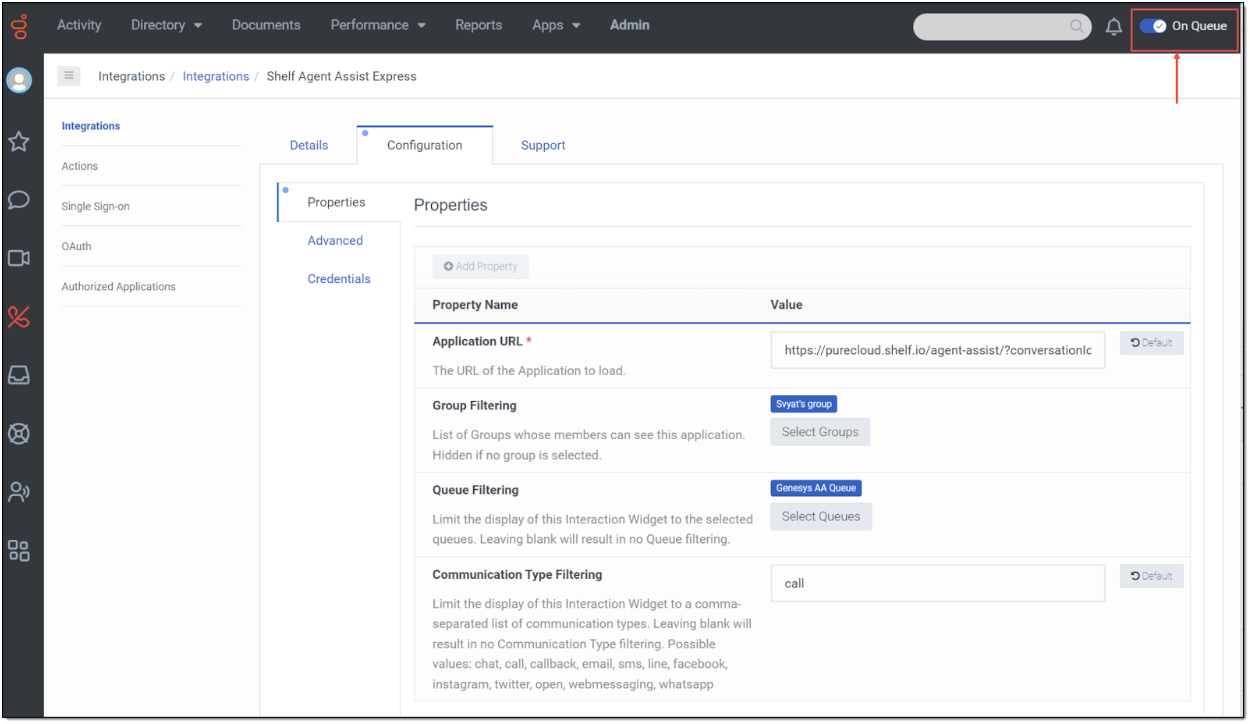Image resolution: width=1250 pixels, height=724 pixels.
Task: Open the chat bubble icon in sidebar
Action: pos(19,200)
